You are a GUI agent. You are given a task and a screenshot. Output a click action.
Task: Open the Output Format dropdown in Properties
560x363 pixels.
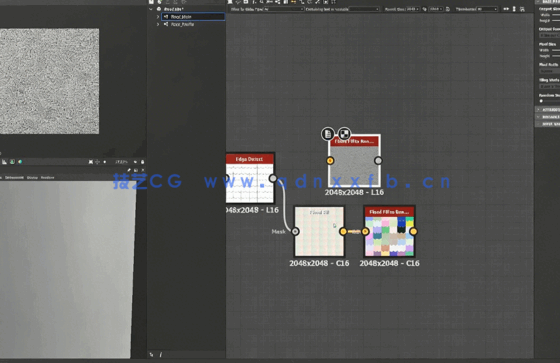coord(550,35)
